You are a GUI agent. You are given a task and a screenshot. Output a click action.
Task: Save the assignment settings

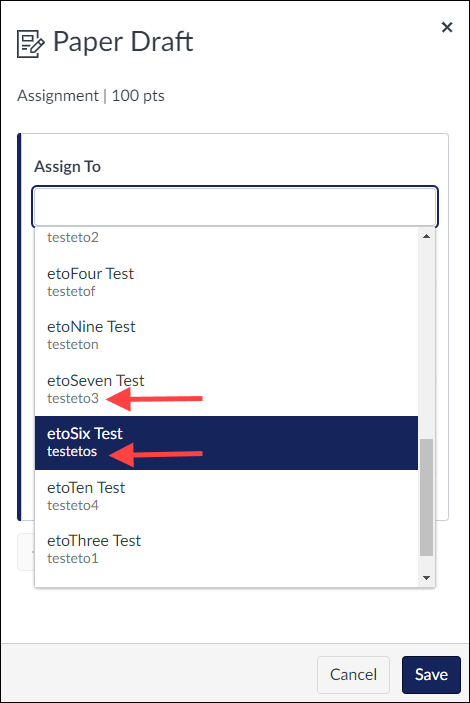(431, 675)
